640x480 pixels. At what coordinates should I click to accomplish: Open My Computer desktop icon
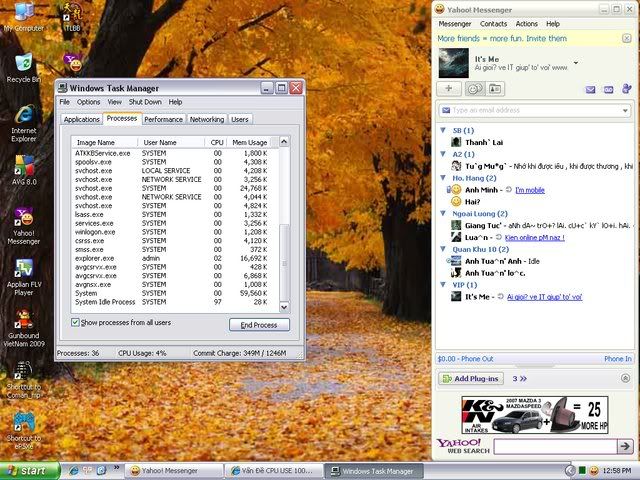(x=24, y=16)
